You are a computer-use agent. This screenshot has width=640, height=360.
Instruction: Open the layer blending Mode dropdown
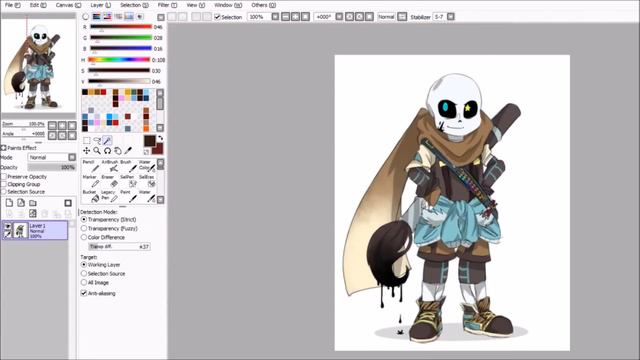coord(52,157)
